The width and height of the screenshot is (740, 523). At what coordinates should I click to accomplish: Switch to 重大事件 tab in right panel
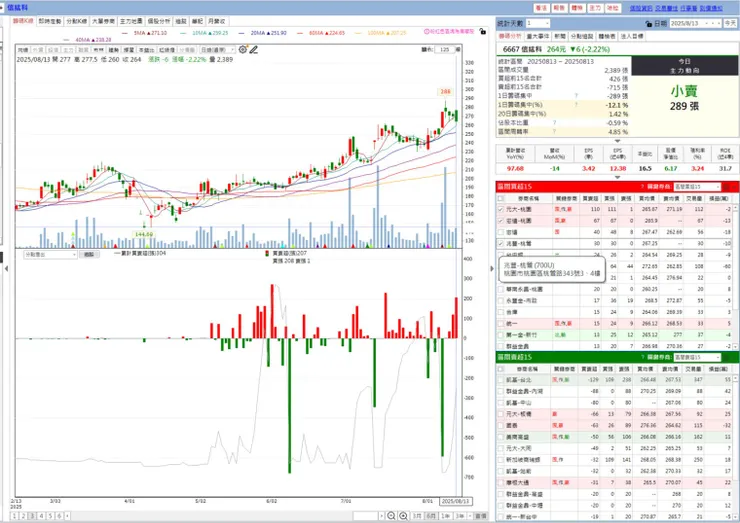pyautogui.click(x=538, y=36)
